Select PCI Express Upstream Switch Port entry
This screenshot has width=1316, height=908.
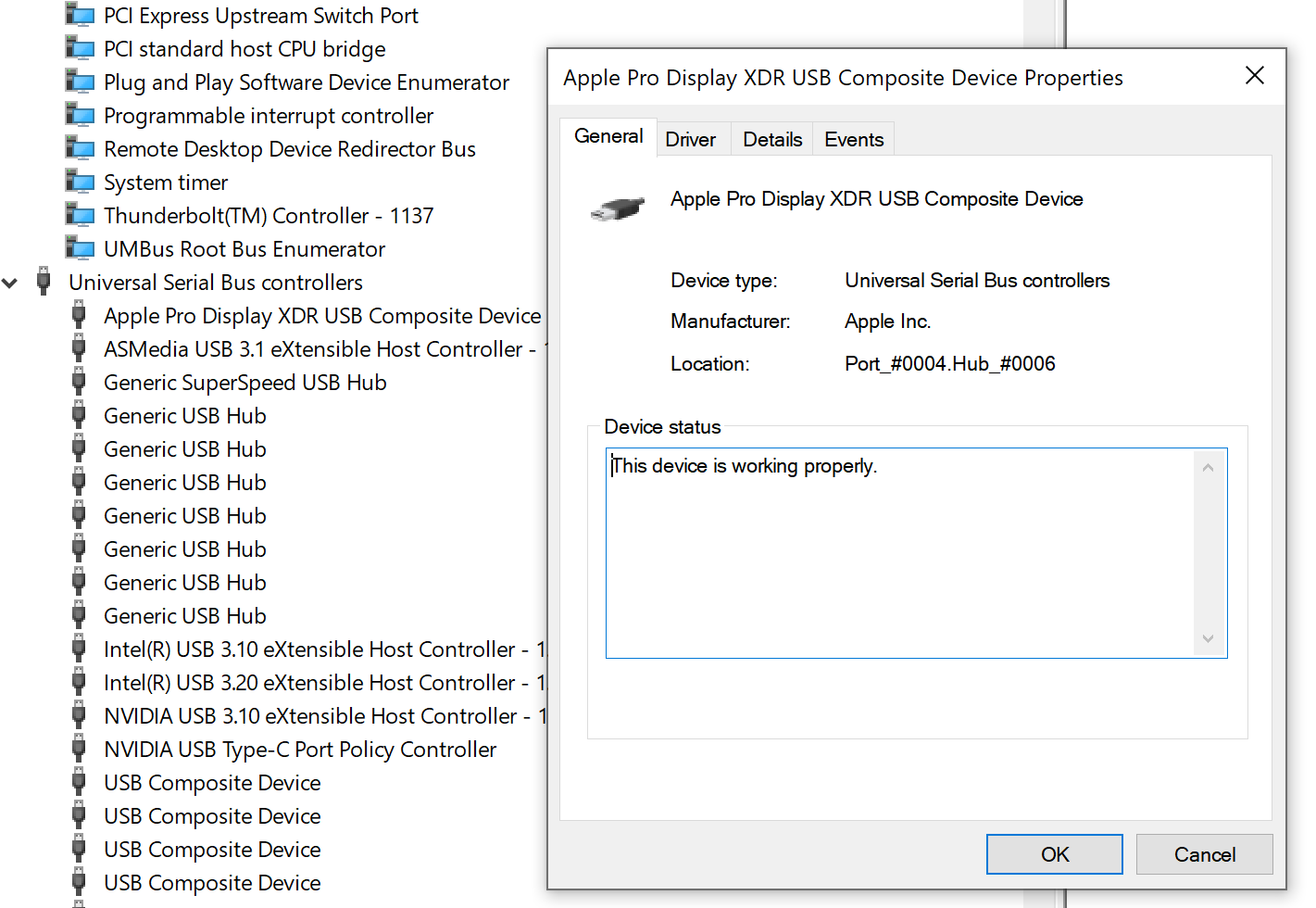[261, 16]
